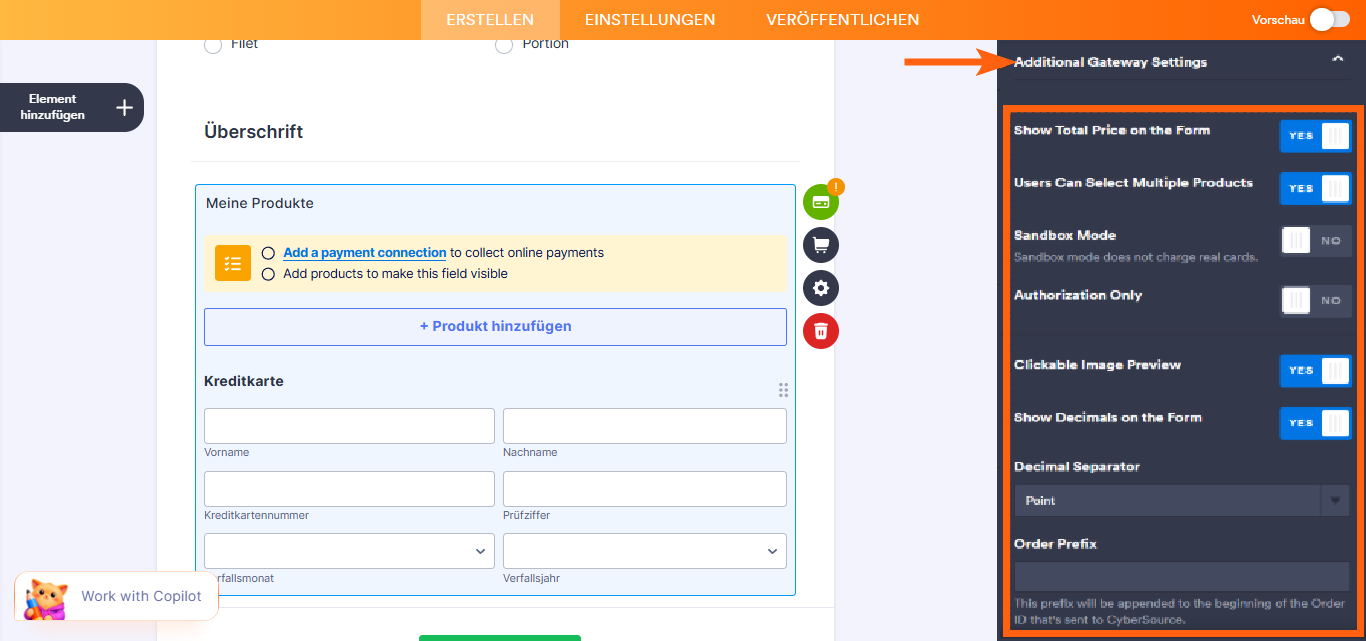Delete the payment field using the red trash icon
Screen dimensions: 1366x641
tap(820, 331)
